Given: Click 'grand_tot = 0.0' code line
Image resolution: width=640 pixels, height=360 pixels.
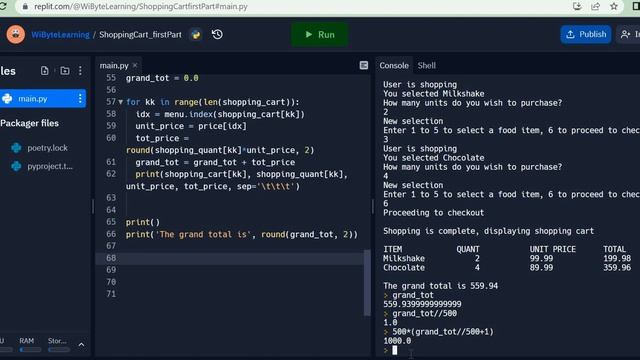Looking at the screenshot, I should click(162, 78).
